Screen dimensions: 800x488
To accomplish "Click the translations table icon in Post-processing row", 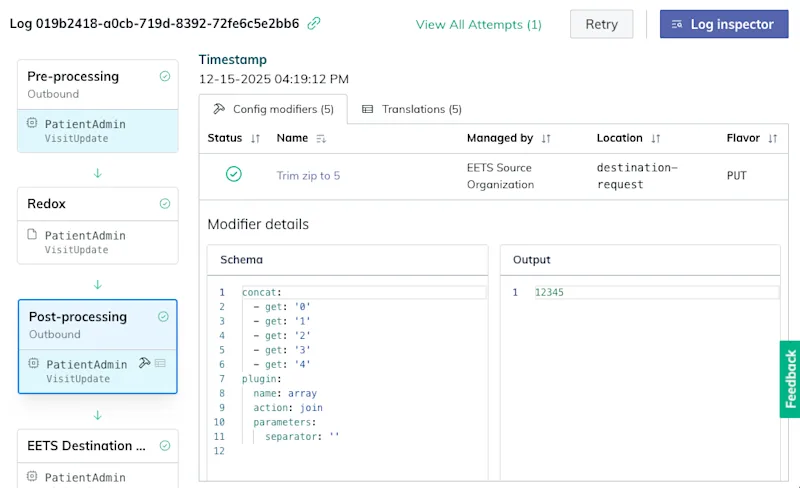I will click(160, 363).
